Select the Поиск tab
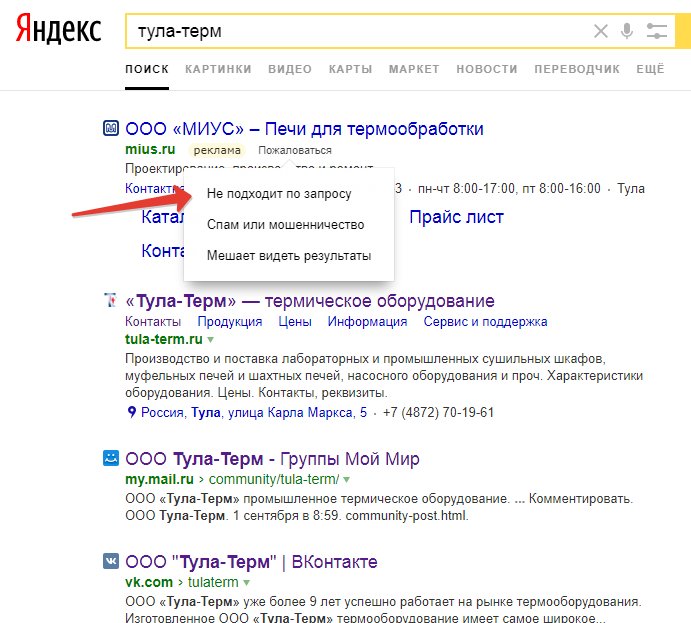 147,69
